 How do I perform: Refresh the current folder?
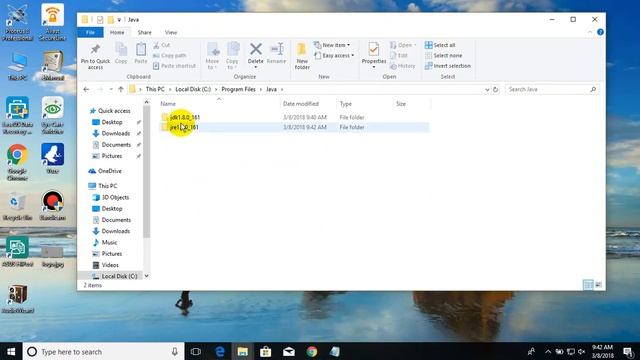coord(496,89)
